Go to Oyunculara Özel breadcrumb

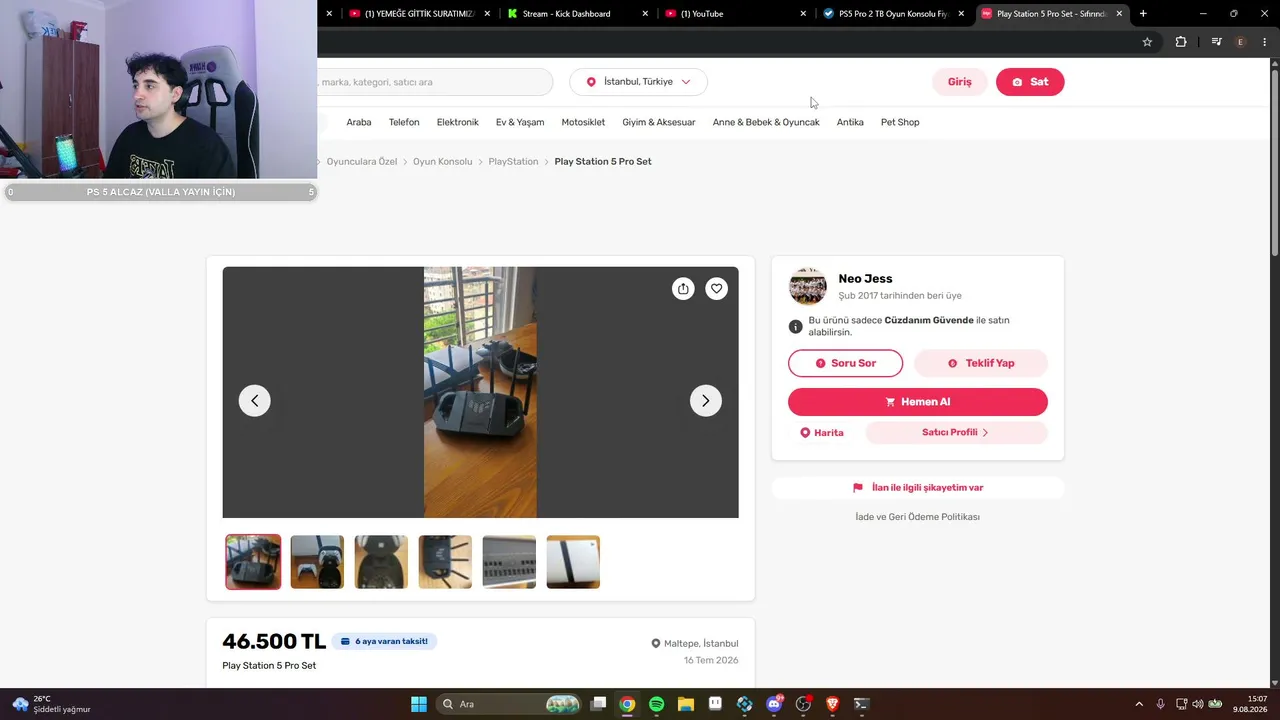[x=362, y=161]
